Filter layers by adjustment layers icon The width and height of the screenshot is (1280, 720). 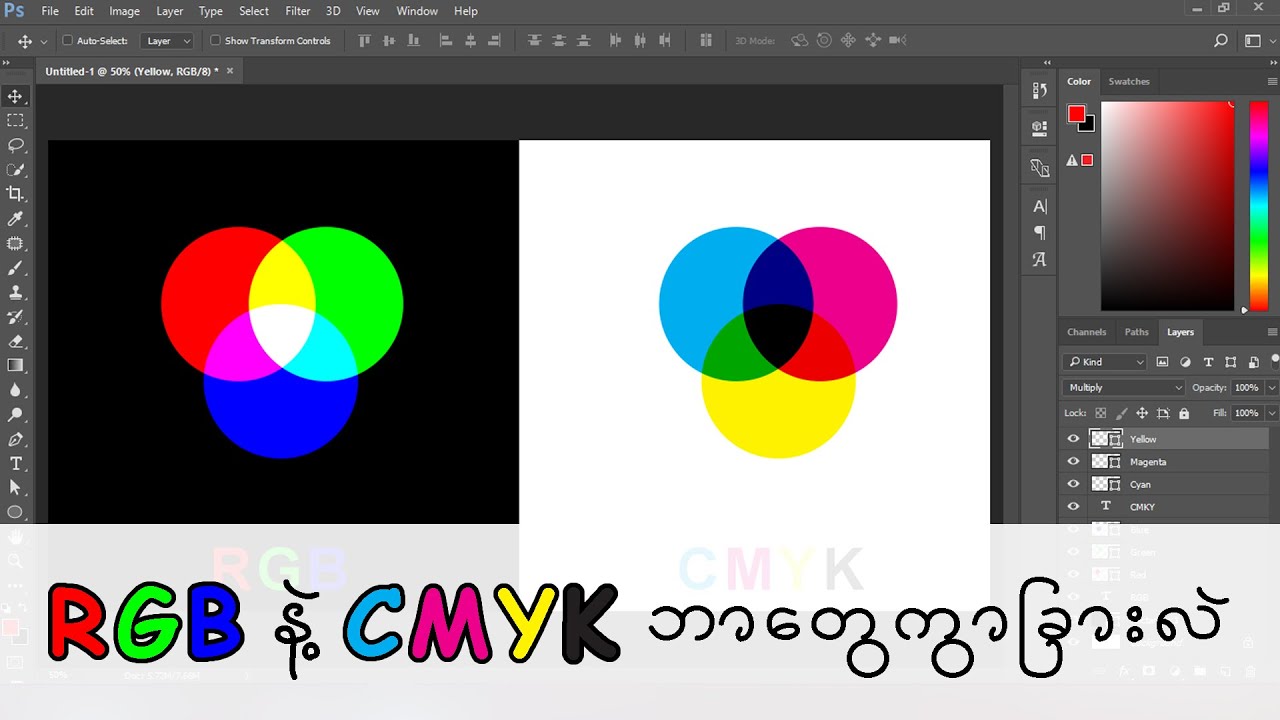point(1185,362)
